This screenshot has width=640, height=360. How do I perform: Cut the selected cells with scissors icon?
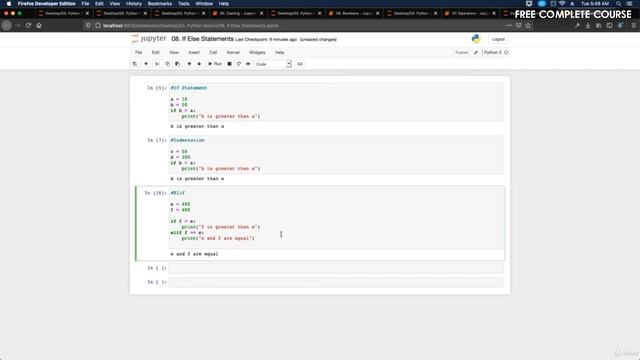coord(157,64)
